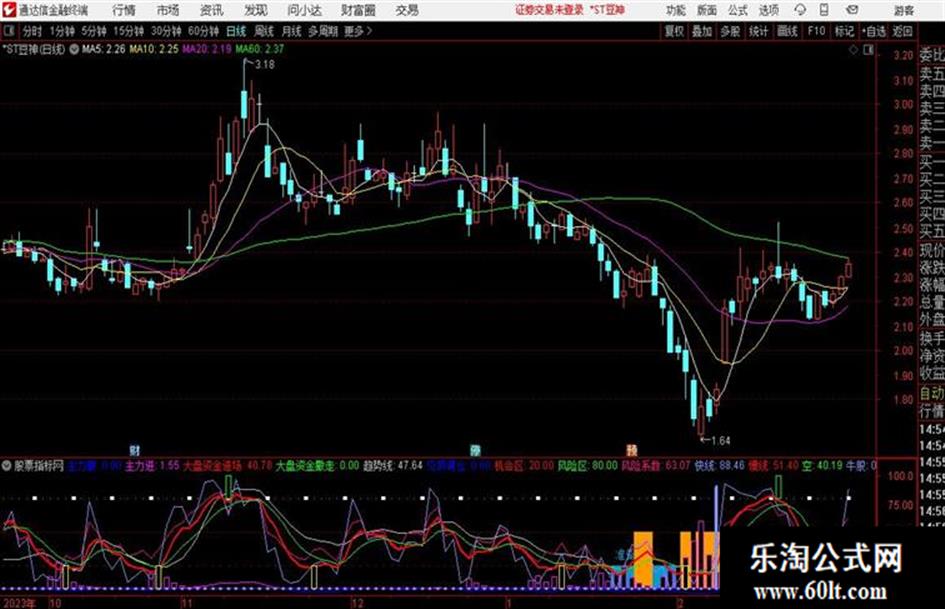This screenshot has width=945, height=609.
Task: Click the orange 预 marker on chart
Action: click(x=632, y=450)
